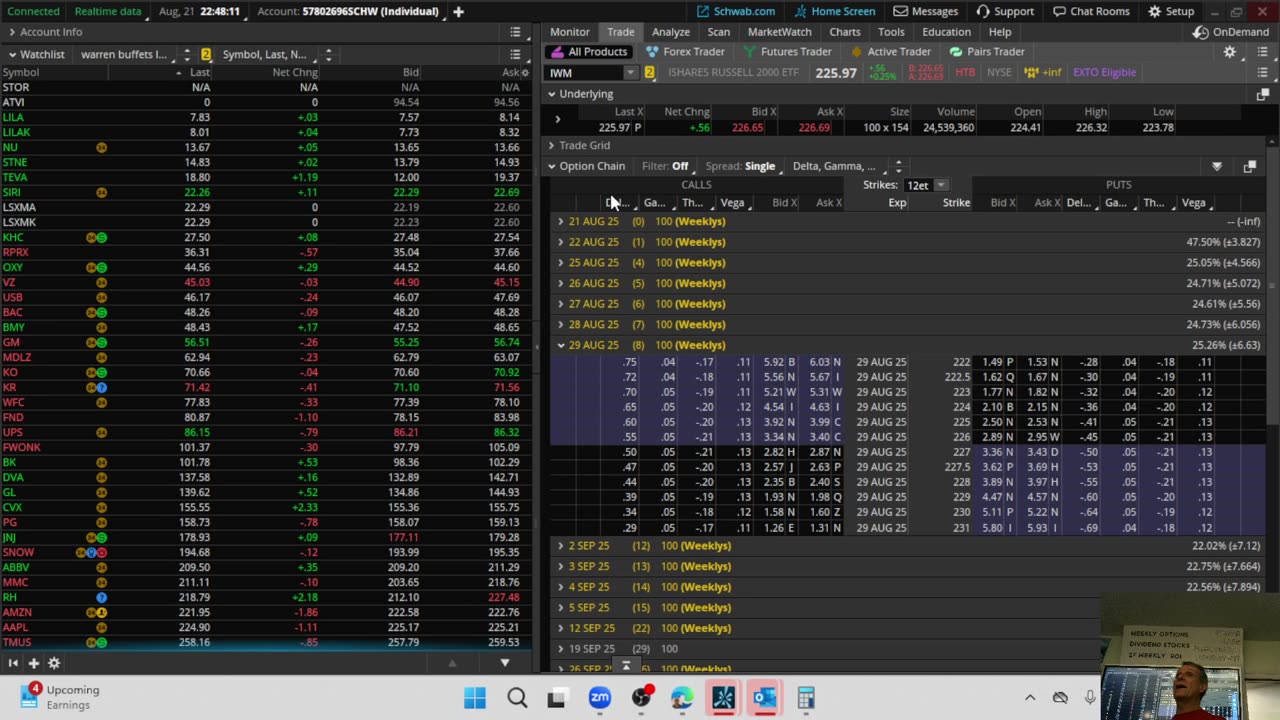Collapse sidebar with bottom-left arrow icon
1280x720 pixels.
(13, 663)
